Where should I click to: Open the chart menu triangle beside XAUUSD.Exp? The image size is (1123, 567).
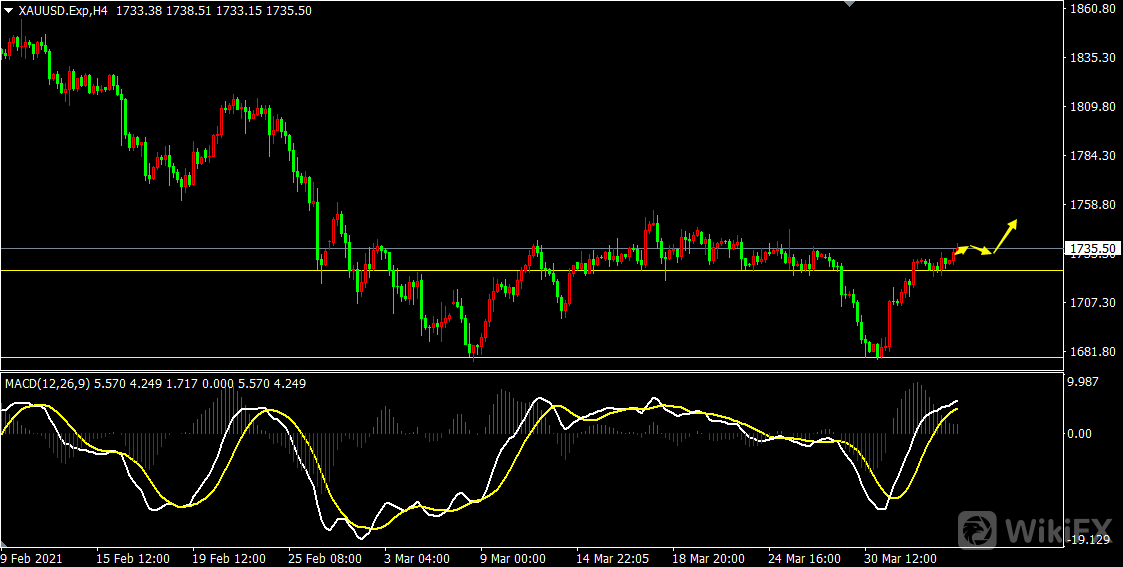(x=8, y=9)
